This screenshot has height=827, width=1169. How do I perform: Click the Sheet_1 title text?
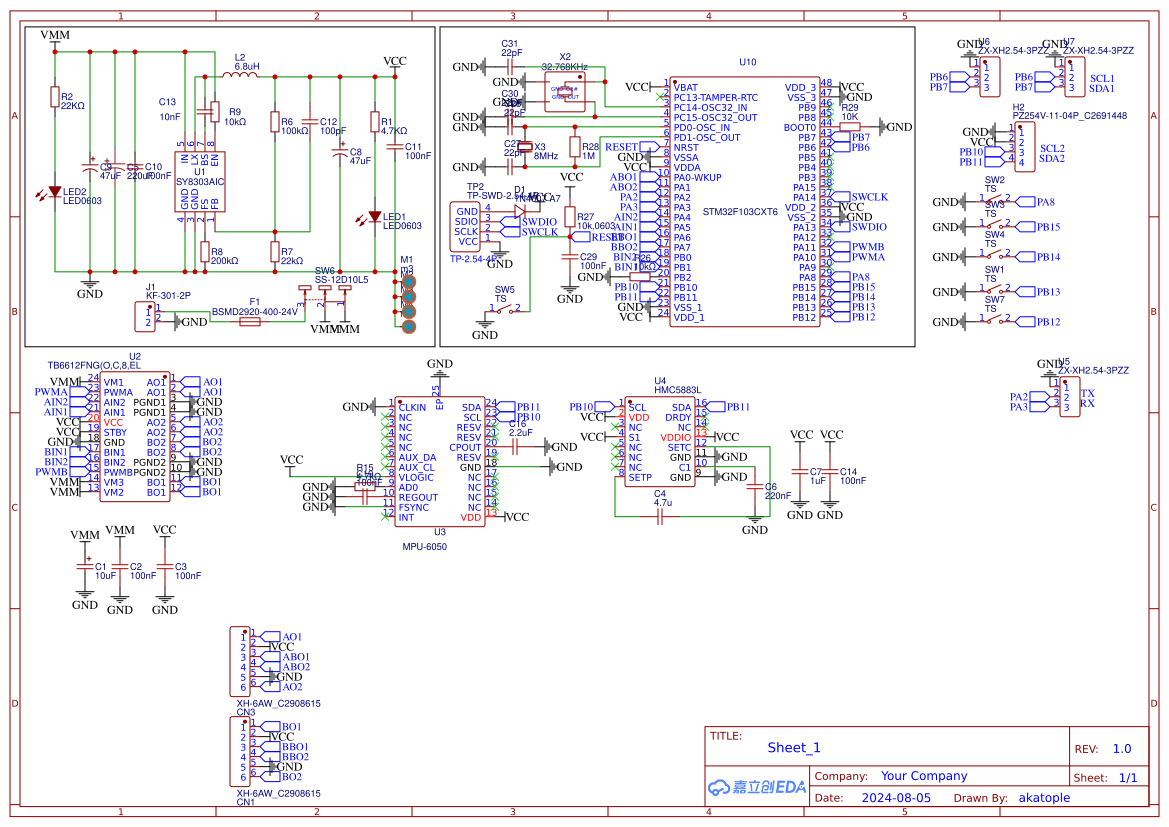[x=794, y=747]
